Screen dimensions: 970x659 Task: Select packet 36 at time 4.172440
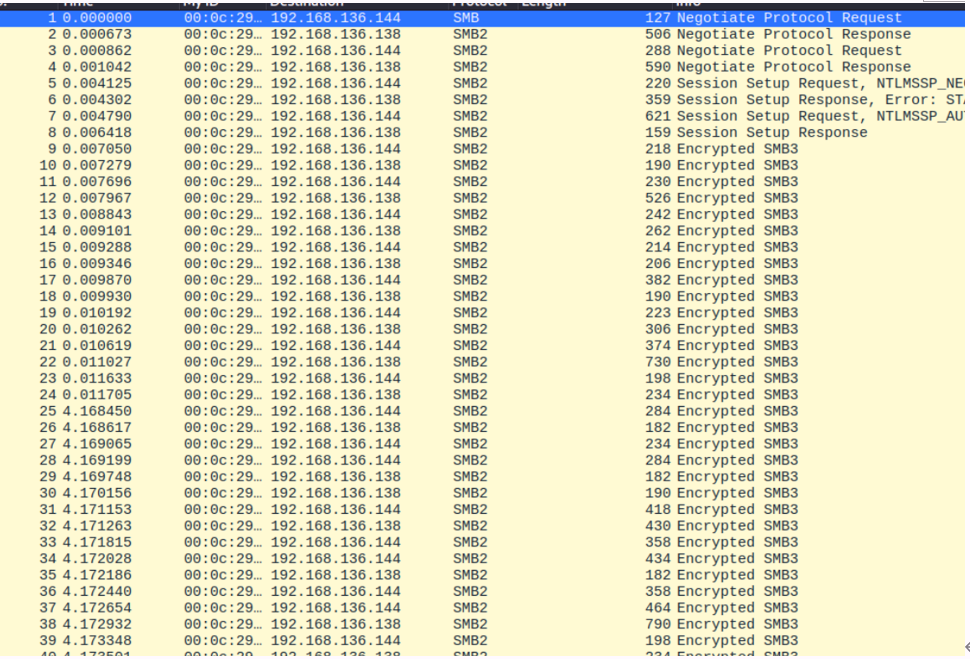pos(483,592)
